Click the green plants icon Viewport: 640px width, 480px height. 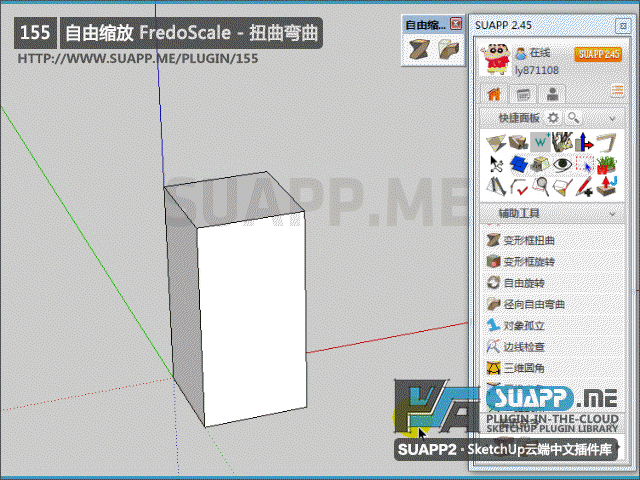(x=606, y=164)
